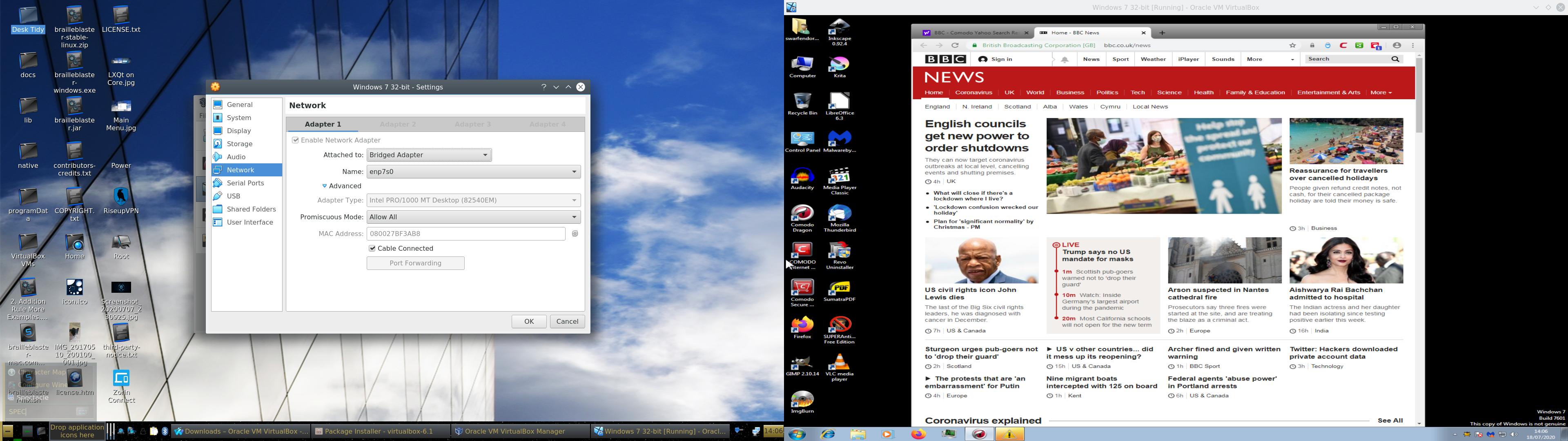Click the OK button in Settings
This screenshot has width=1568, height=441.
528,322
